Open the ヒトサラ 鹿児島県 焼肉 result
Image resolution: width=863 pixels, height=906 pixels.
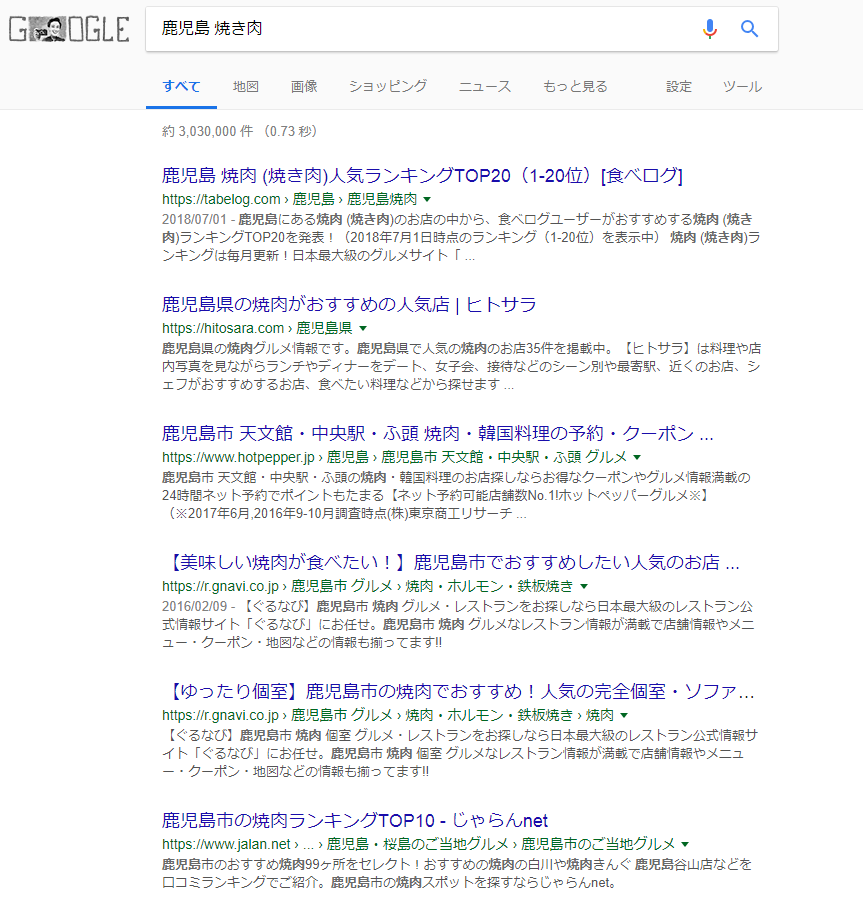pyautogui.click(x=349, y=305)
